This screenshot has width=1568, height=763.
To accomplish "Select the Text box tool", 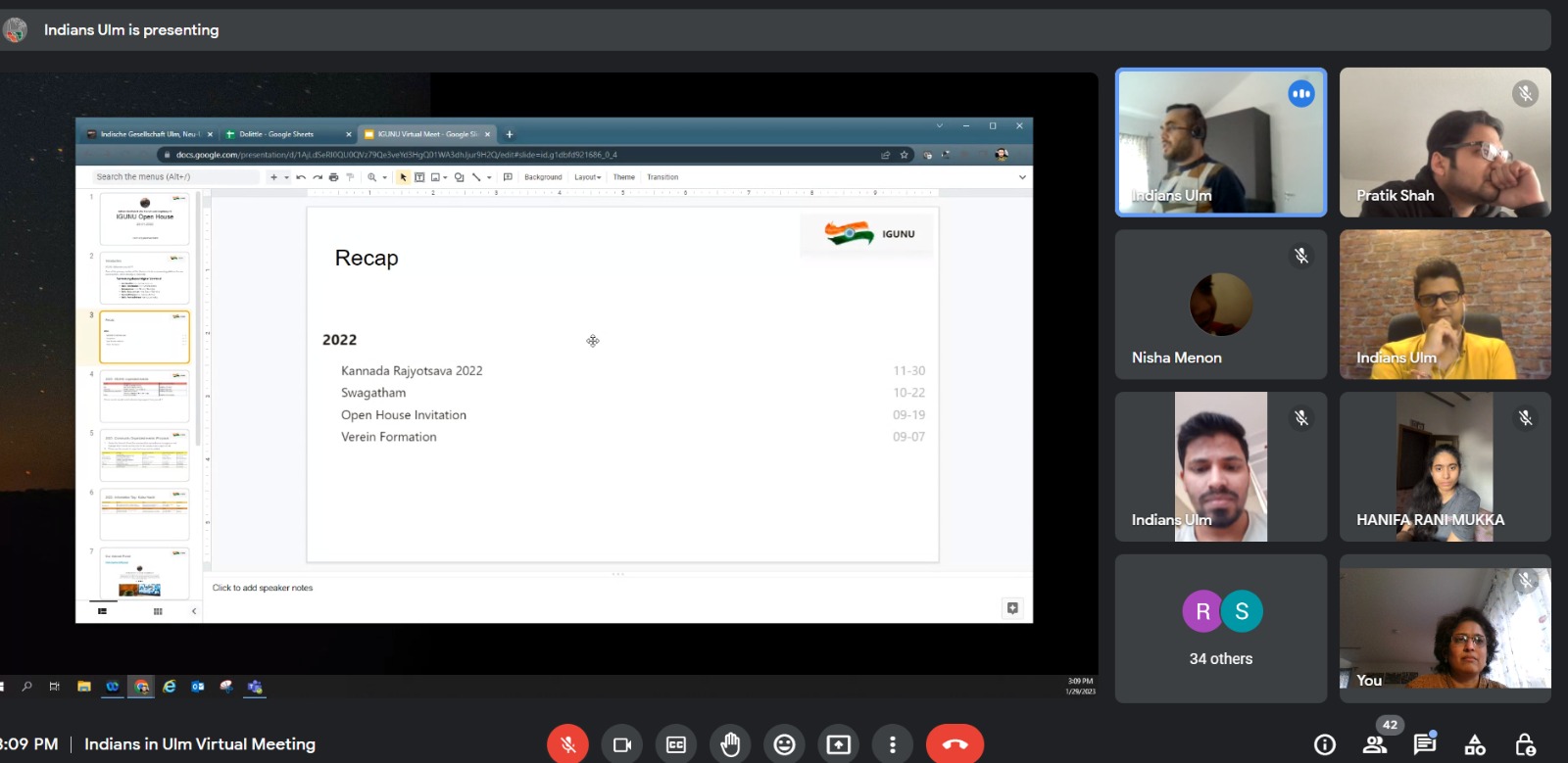I will click(x=419, y=177).
